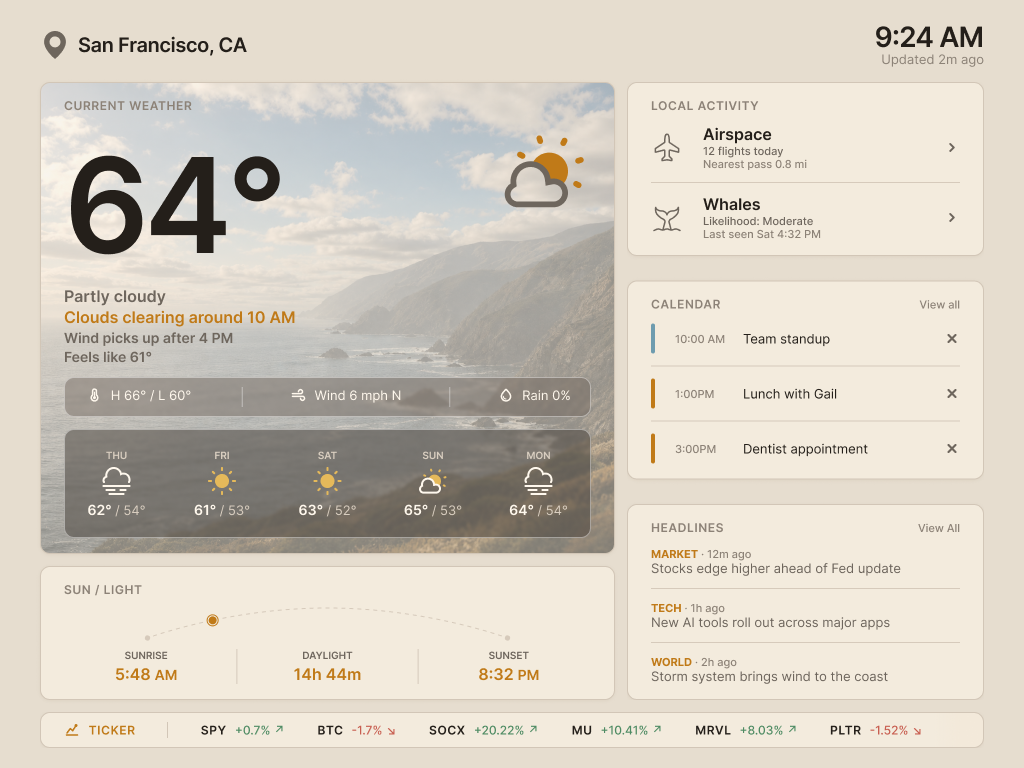
Task: Click the MARKET category tag
Action: point(674,554)
